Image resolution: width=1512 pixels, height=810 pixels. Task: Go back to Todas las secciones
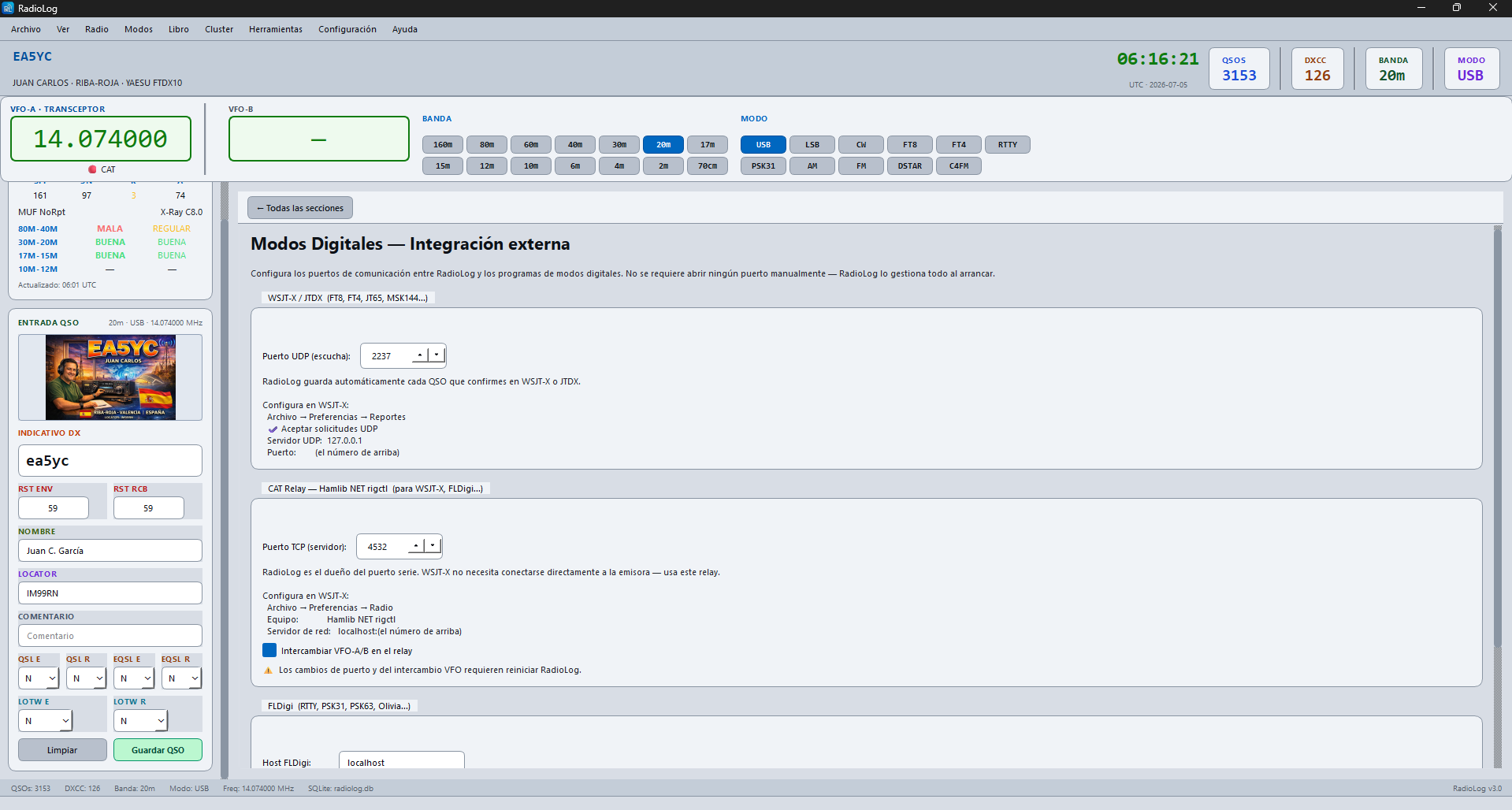(300, 208)
